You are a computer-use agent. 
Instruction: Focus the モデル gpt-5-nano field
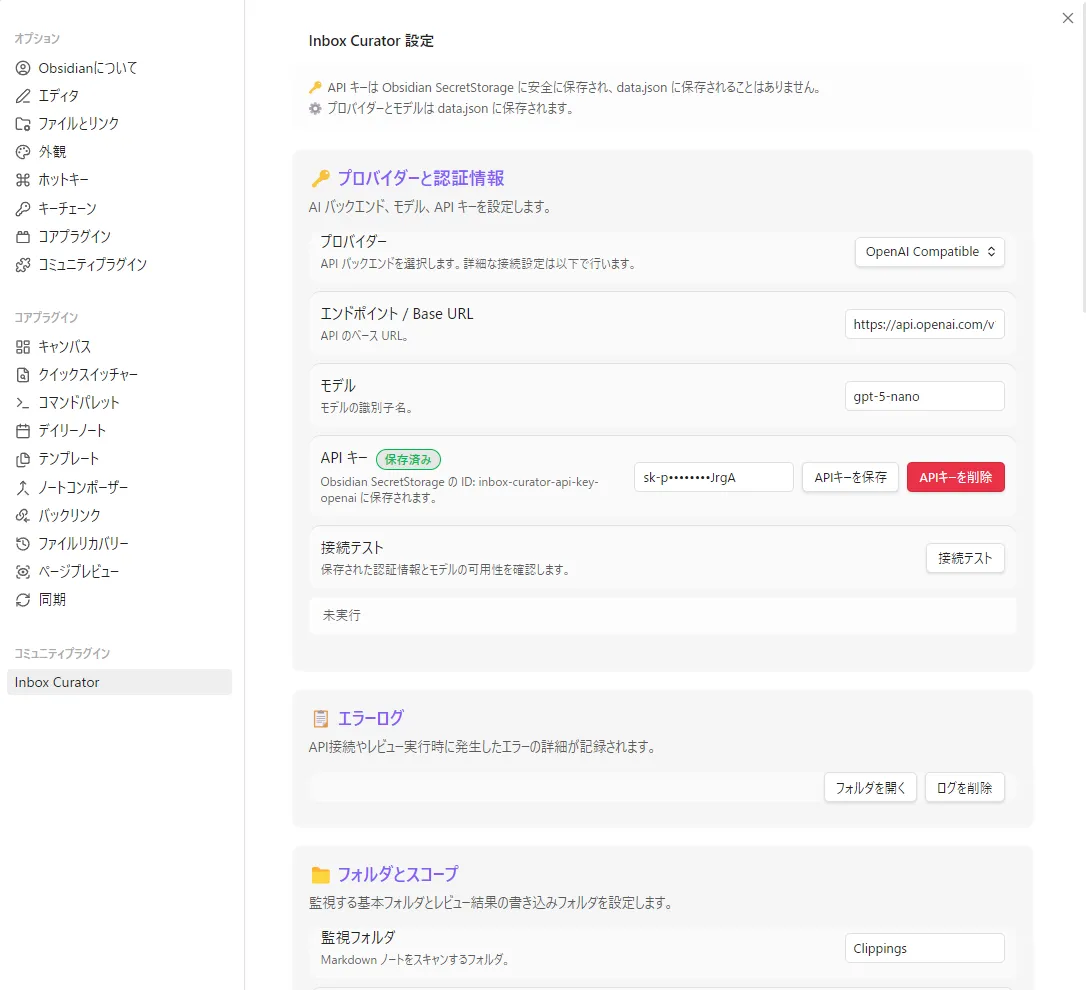924,396
